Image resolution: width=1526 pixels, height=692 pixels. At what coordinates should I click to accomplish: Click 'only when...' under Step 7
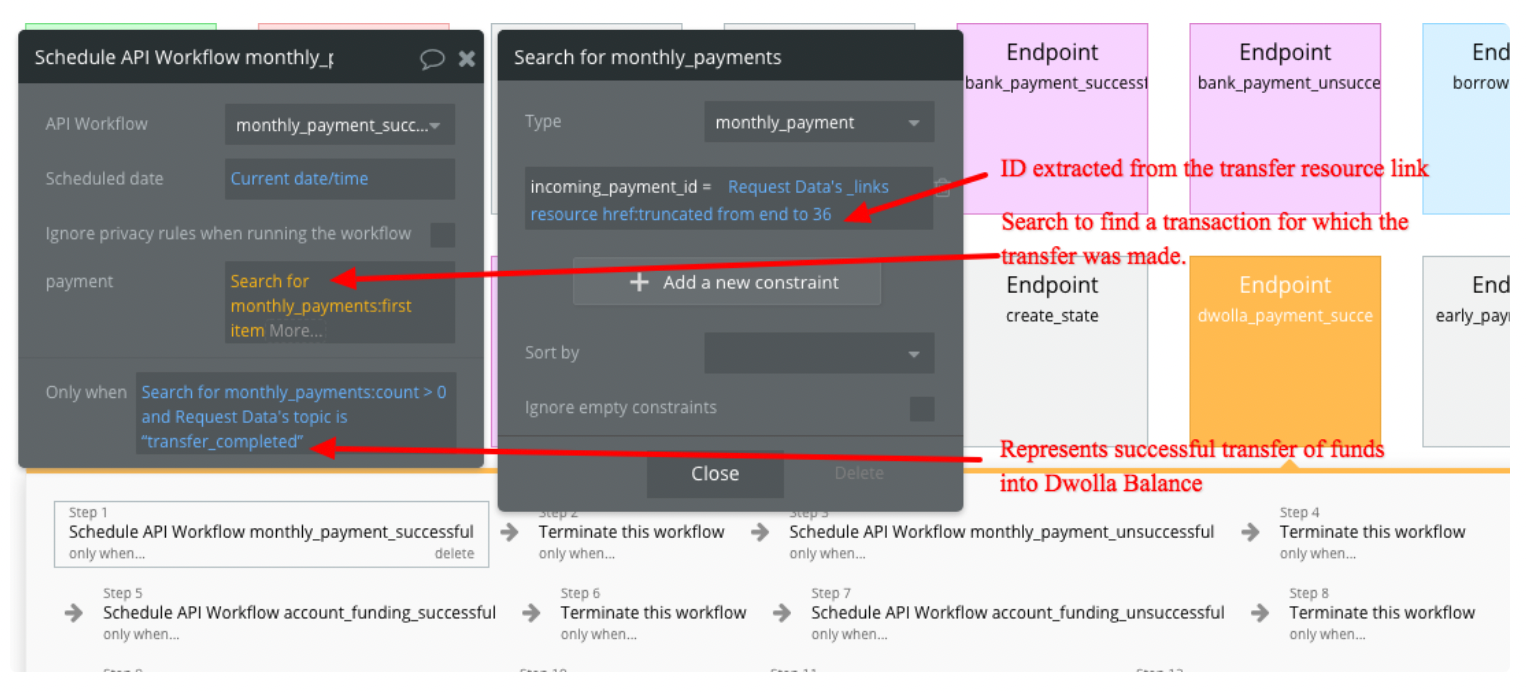tap(849, 634)
